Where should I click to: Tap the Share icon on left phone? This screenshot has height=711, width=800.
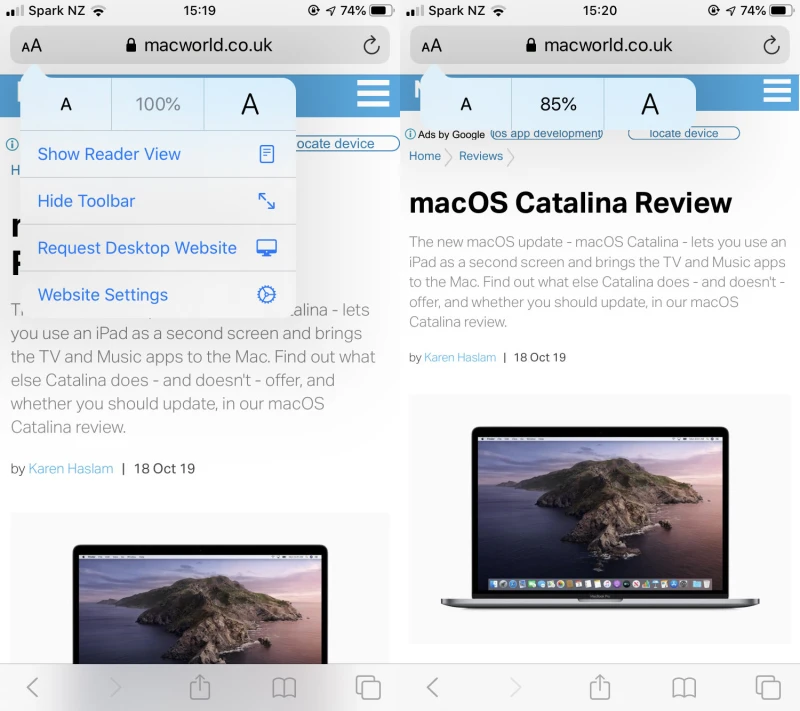pos(200,687)
